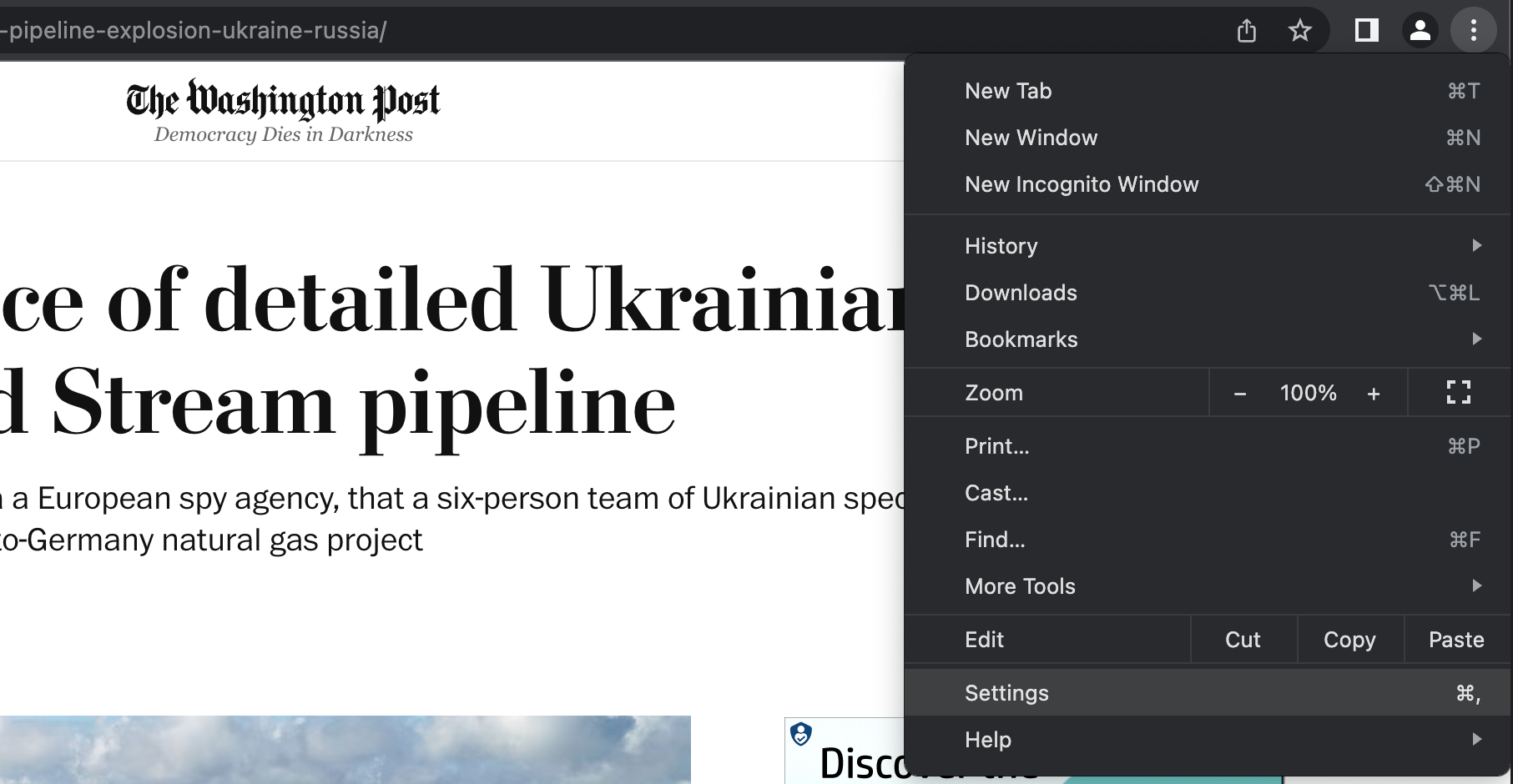This screenshot has height=784, width=1513.
Task: Select Downloads from the menu
Action: [x=1021, y=293]
